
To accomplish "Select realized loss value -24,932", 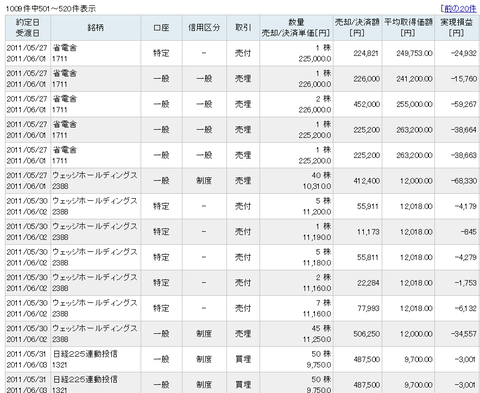I will [x=463, y=53].
